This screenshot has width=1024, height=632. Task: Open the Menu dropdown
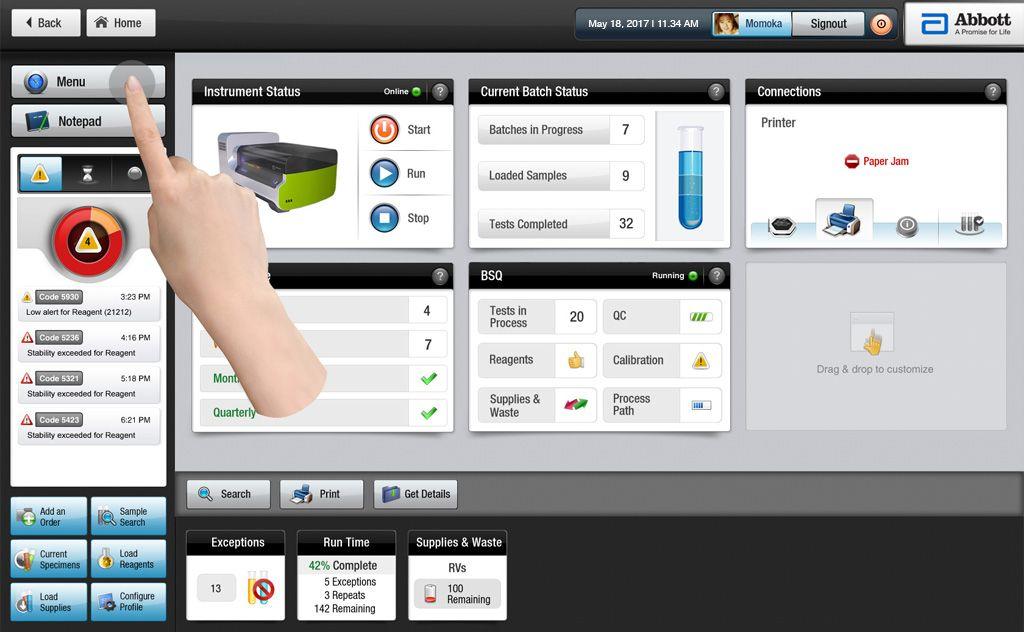[x=87, y=82]
